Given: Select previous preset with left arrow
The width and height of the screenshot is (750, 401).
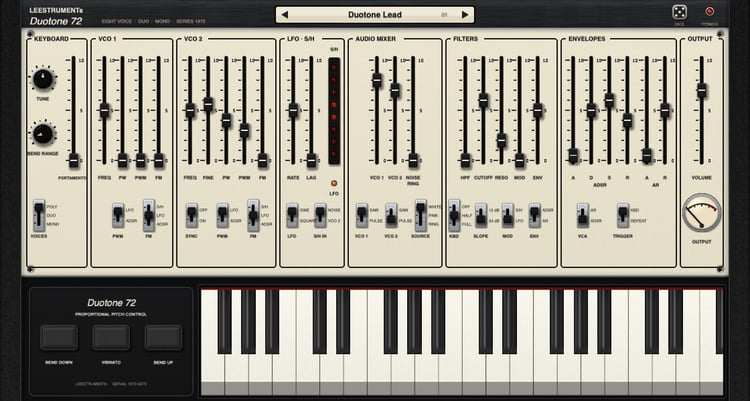Looking at the screenshot, I should tap(285, 15).
